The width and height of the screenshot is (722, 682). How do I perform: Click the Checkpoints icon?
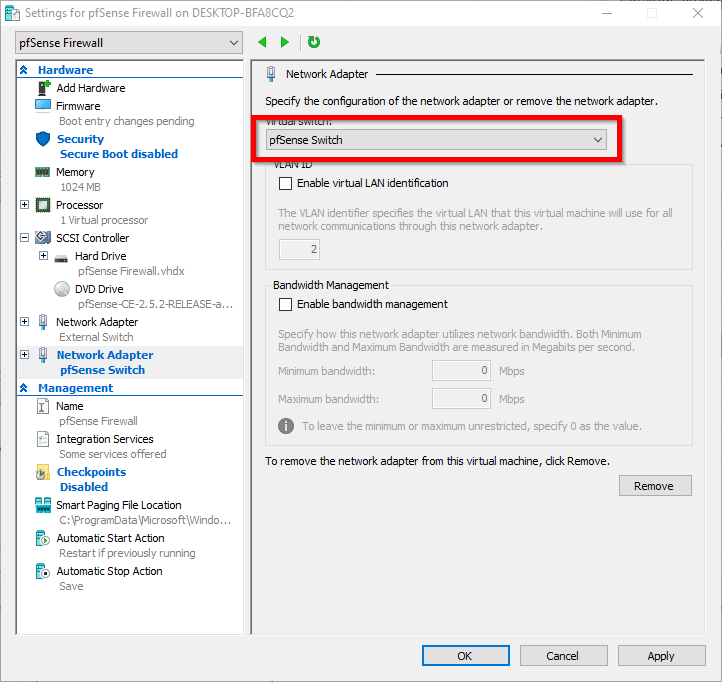[x=42, y=472]
